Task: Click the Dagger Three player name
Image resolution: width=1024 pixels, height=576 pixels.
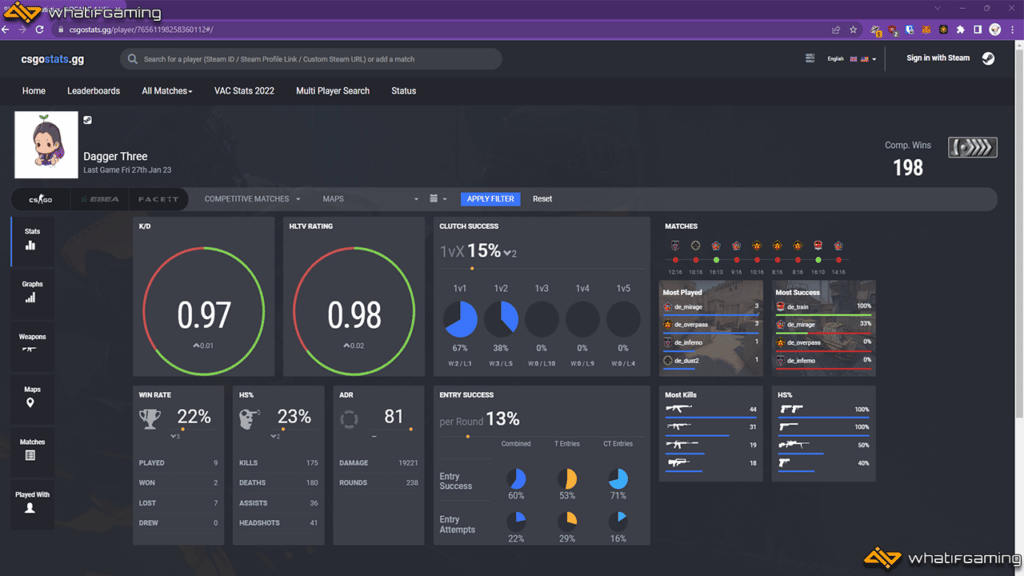Action: click(x=116, y=156)
